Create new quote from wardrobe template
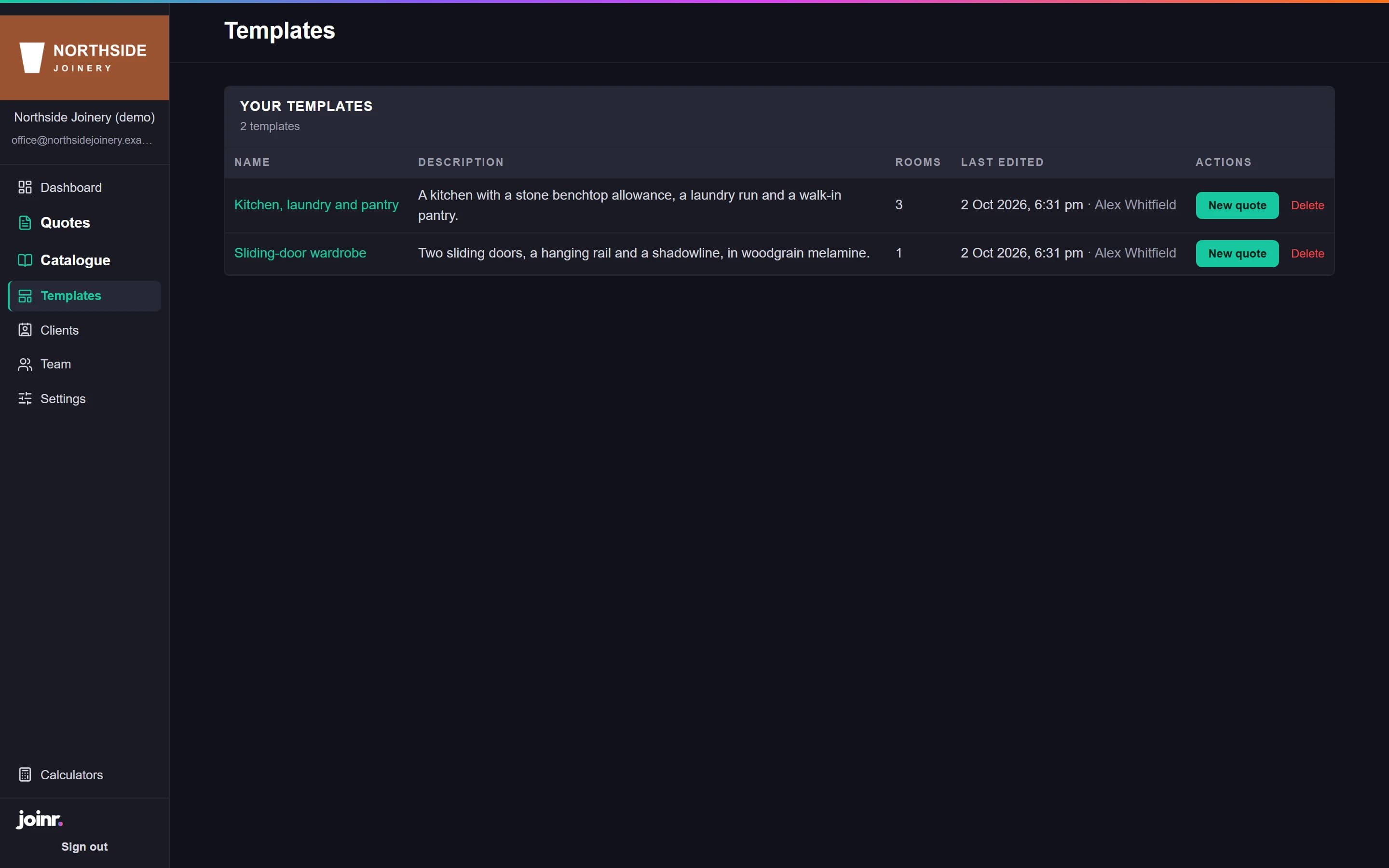Image resolution: width=1389 pixels, height=868 pixels. (1237, 254)
